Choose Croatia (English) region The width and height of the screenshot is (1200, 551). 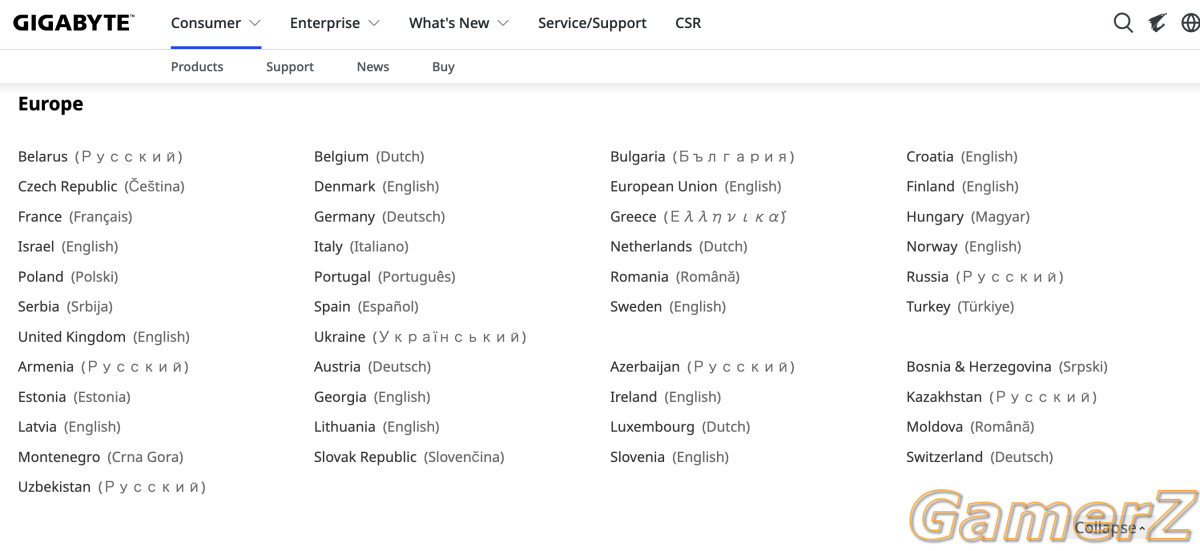962,157
